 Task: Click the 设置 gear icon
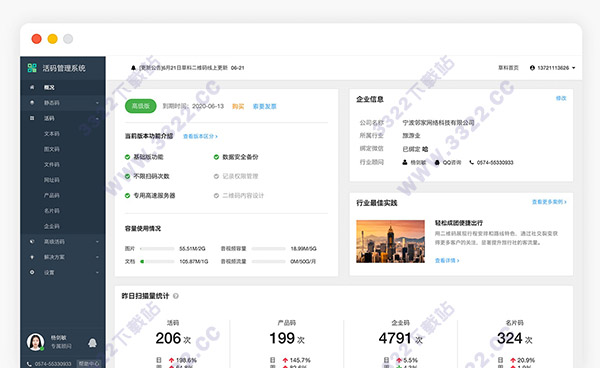[x=32, y=272]
